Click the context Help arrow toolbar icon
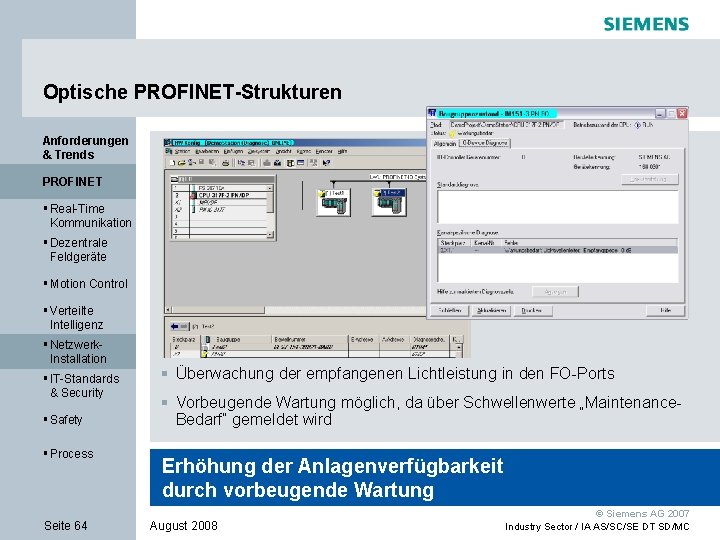The height and width of the screenshot is (540, 720). [x=326, y=163]
